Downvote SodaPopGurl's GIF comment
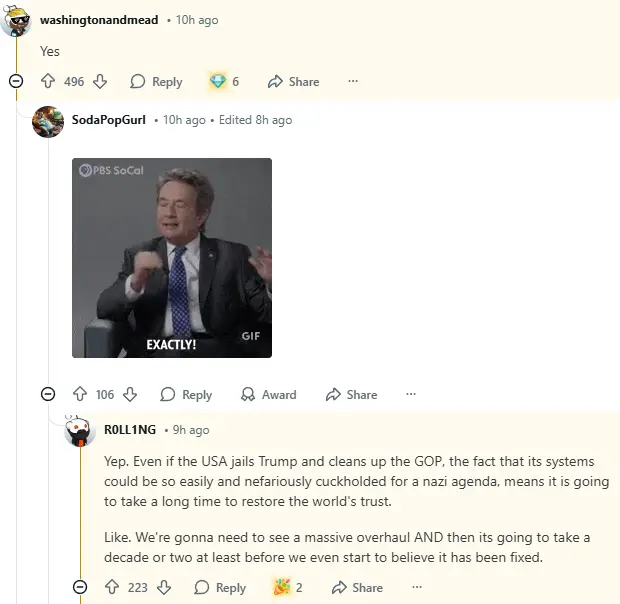620x604 pixels. click(130, 395)
